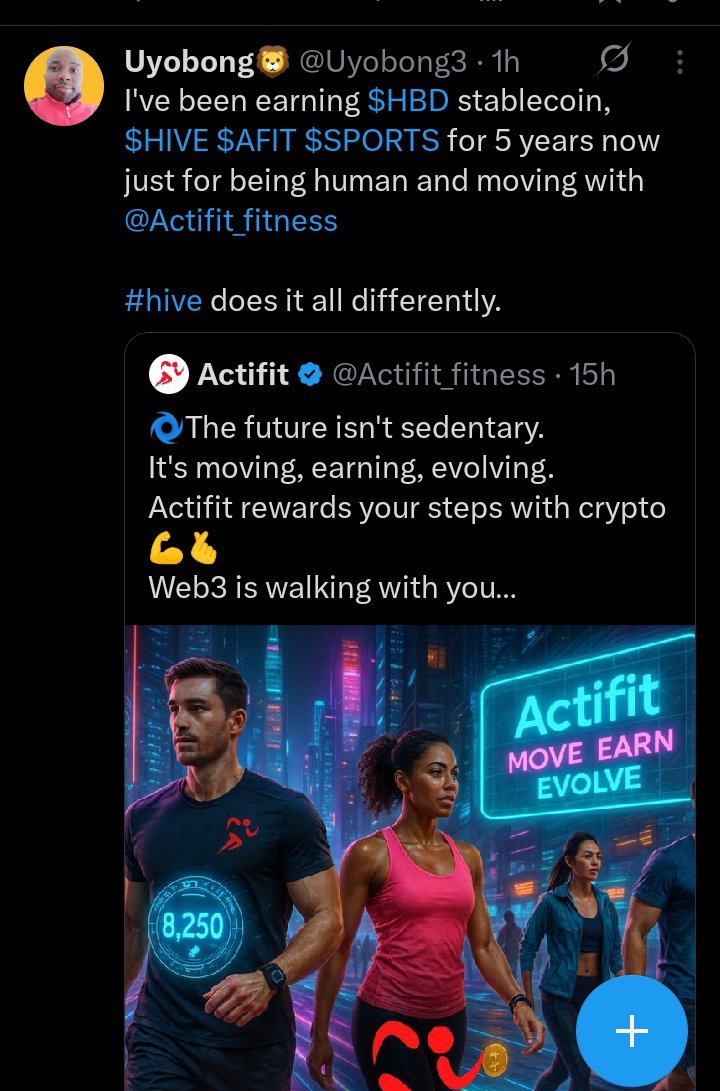The height and width of the screenshot is (1091, 720).
Task: Open the $HBD cashtag link
Action: click(408, 101)
